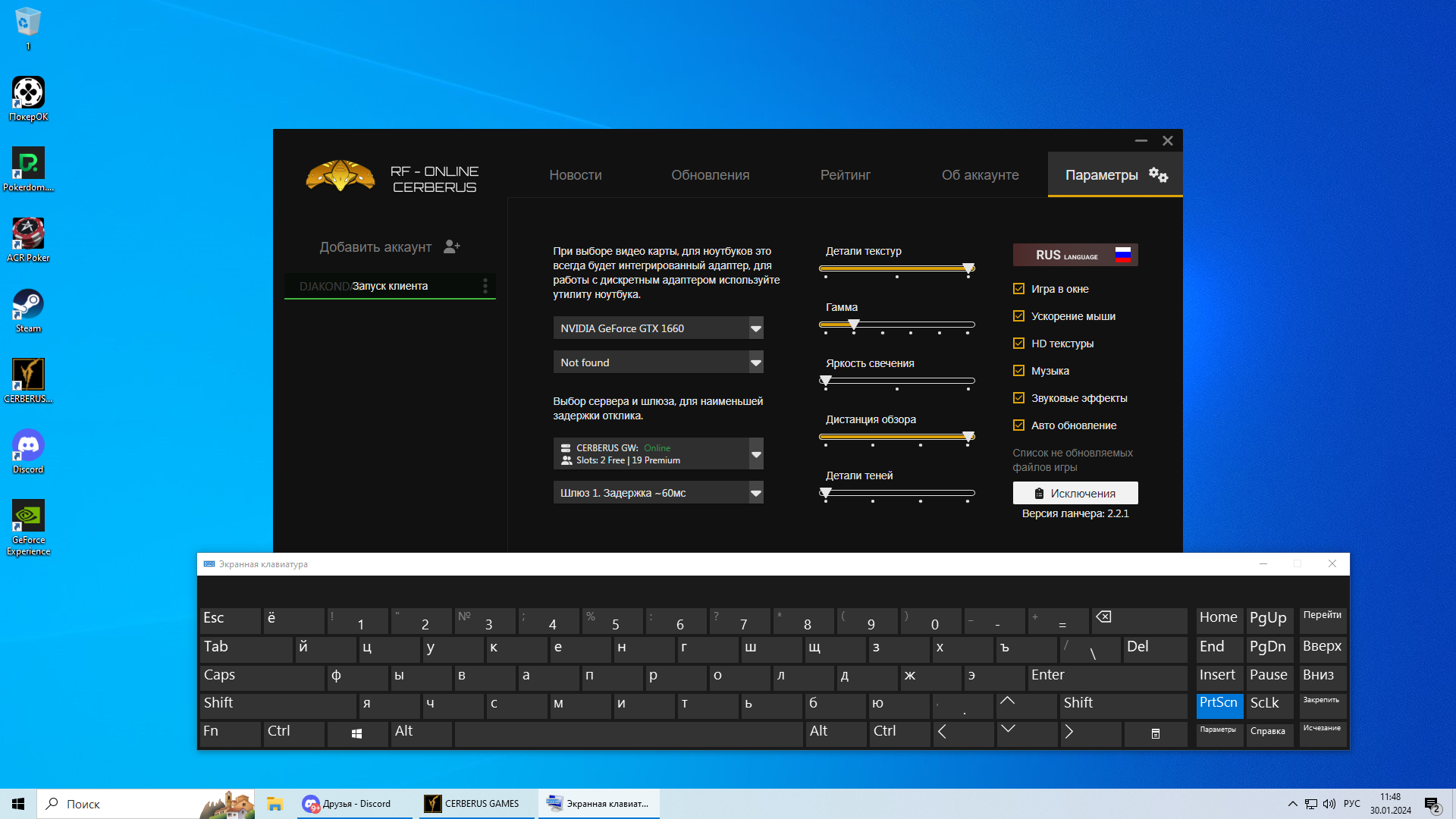Open the Об аккаунте tab
This screenshot has width=1456, height=819.
point(981,175)
